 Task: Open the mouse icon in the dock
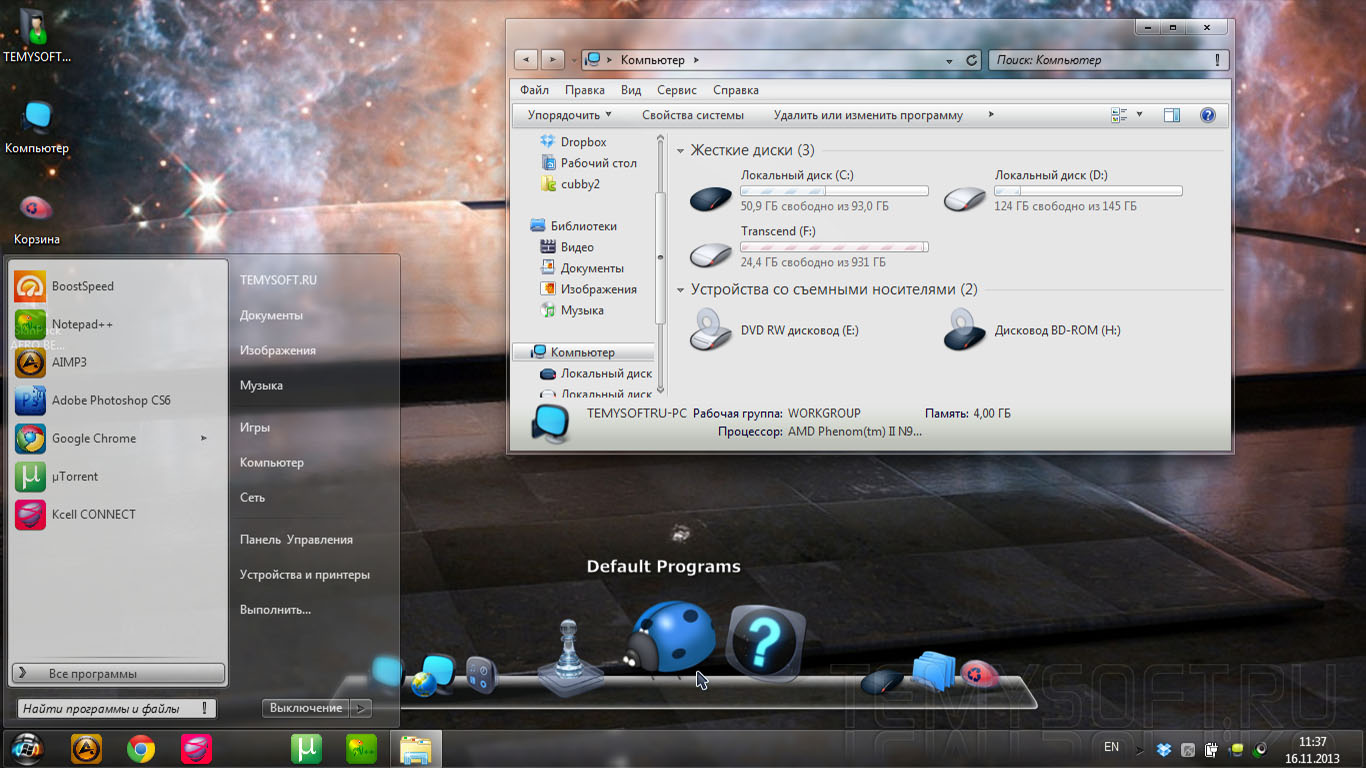point(883,683)
